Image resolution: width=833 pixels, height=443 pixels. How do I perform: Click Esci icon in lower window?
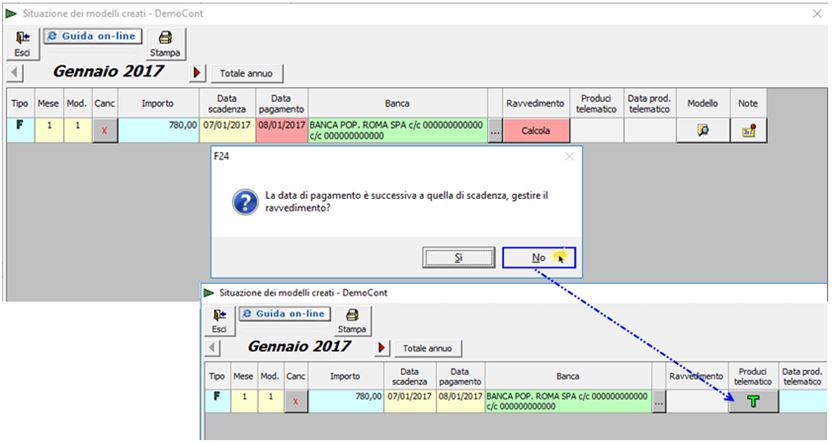coord(219,320)
